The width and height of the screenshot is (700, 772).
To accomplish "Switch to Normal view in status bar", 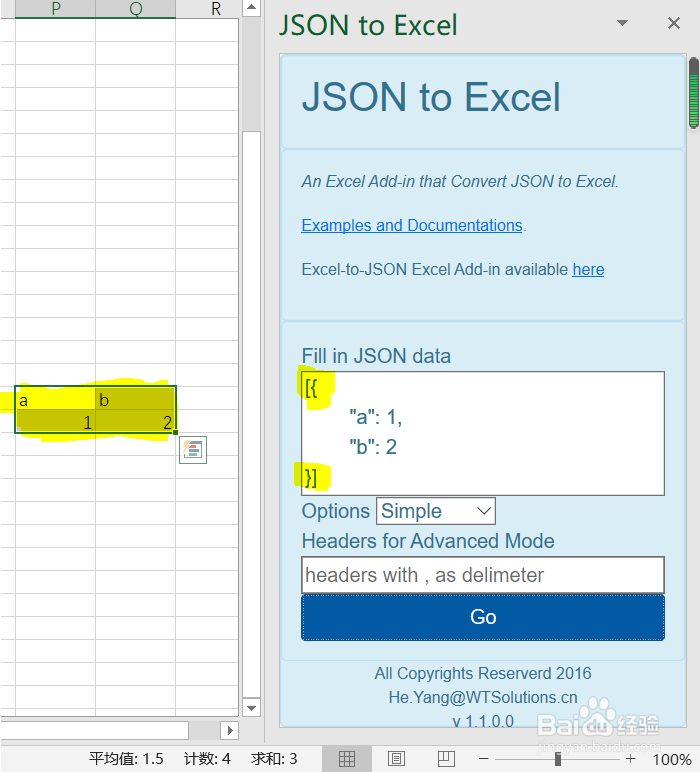I will point(347,759).
